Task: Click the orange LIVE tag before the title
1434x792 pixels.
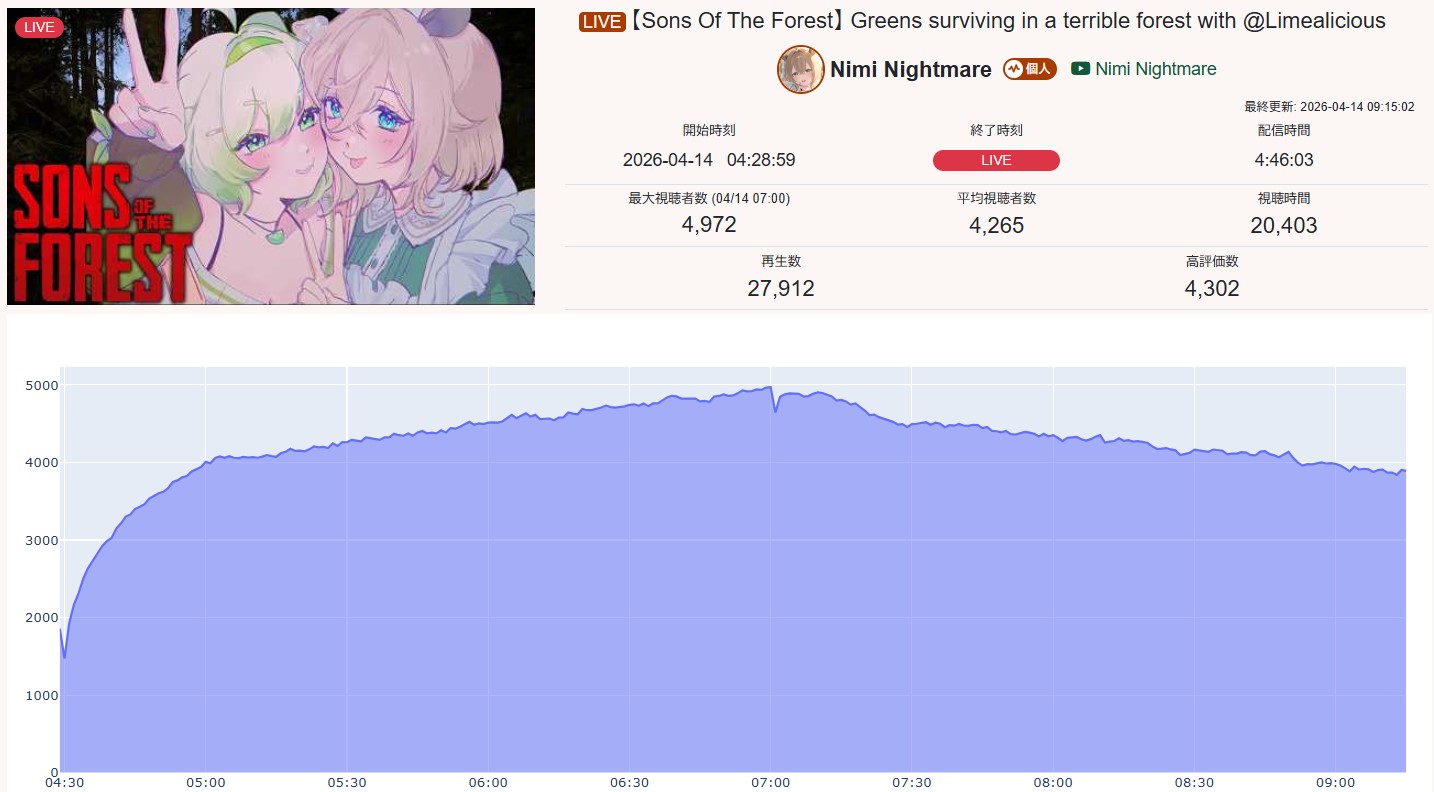Action: (602, 22)
